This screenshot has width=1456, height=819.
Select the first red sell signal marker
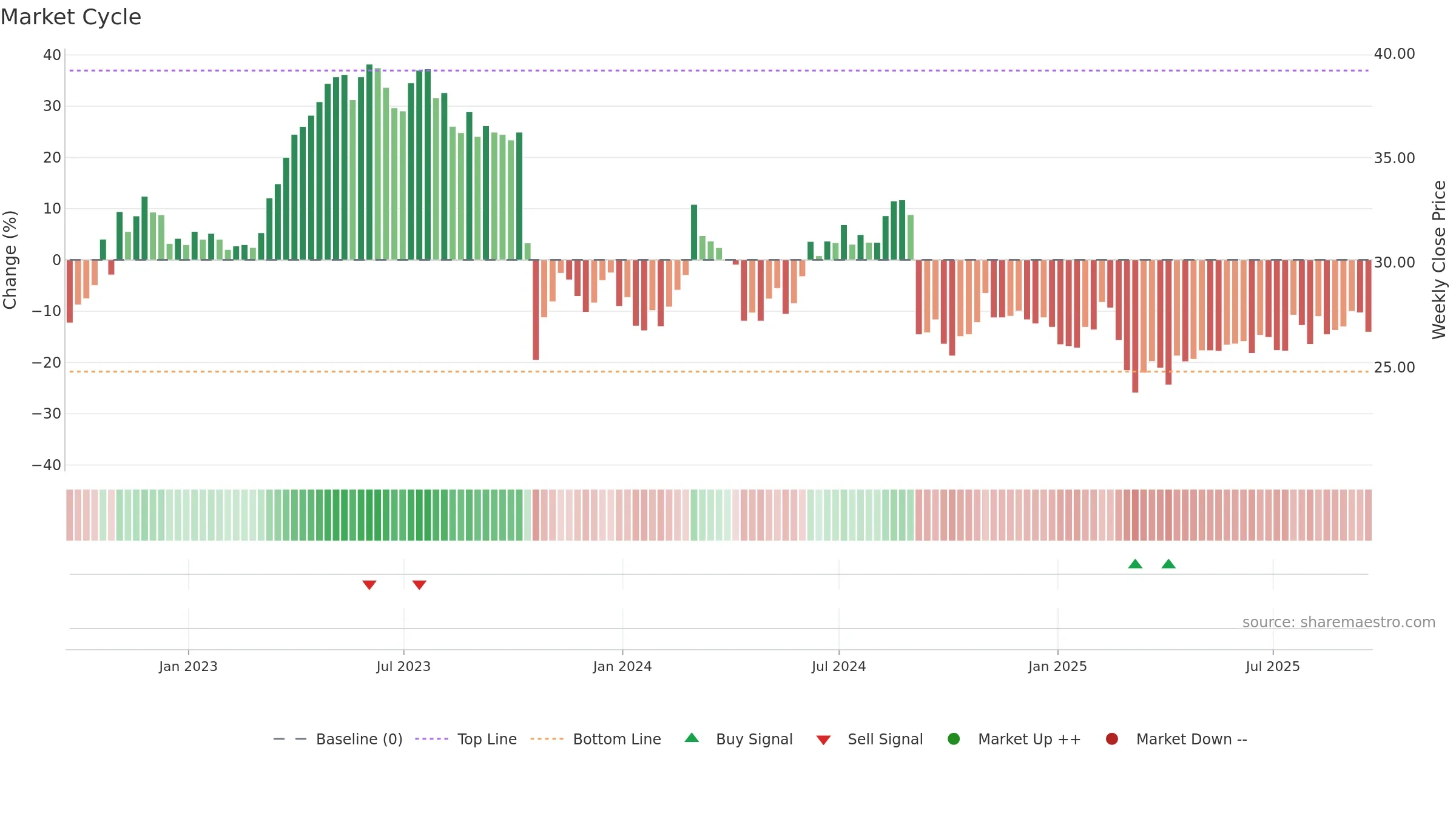(x=369, y=585)
